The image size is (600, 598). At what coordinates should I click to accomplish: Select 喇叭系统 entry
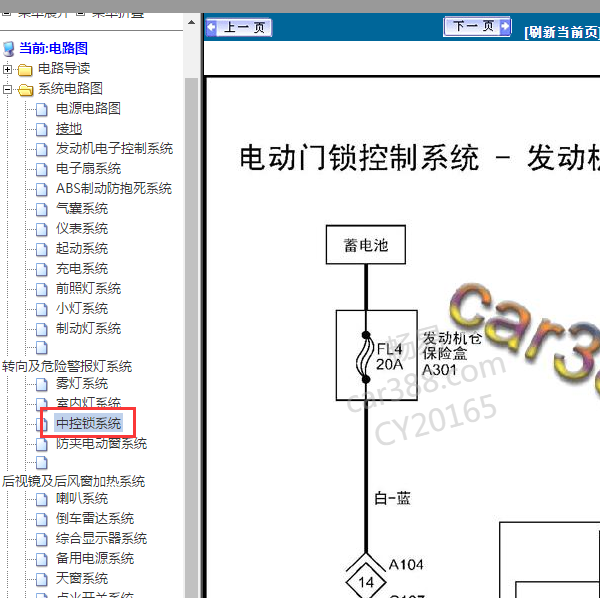[82, 499]
